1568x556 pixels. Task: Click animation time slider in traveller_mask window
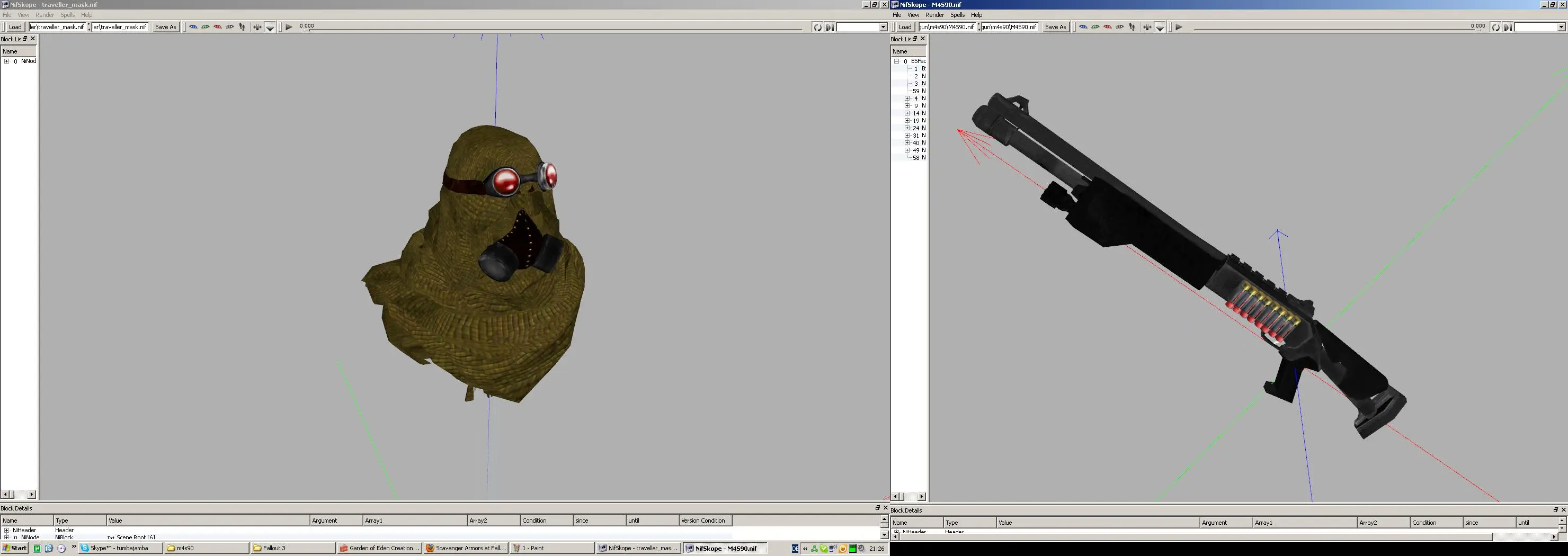[x=553, y=29]
